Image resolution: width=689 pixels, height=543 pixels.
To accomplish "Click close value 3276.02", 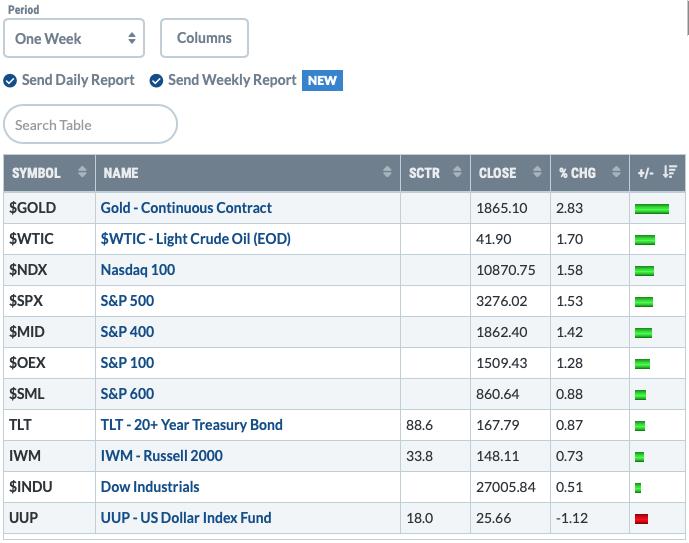I will [501, 301].
